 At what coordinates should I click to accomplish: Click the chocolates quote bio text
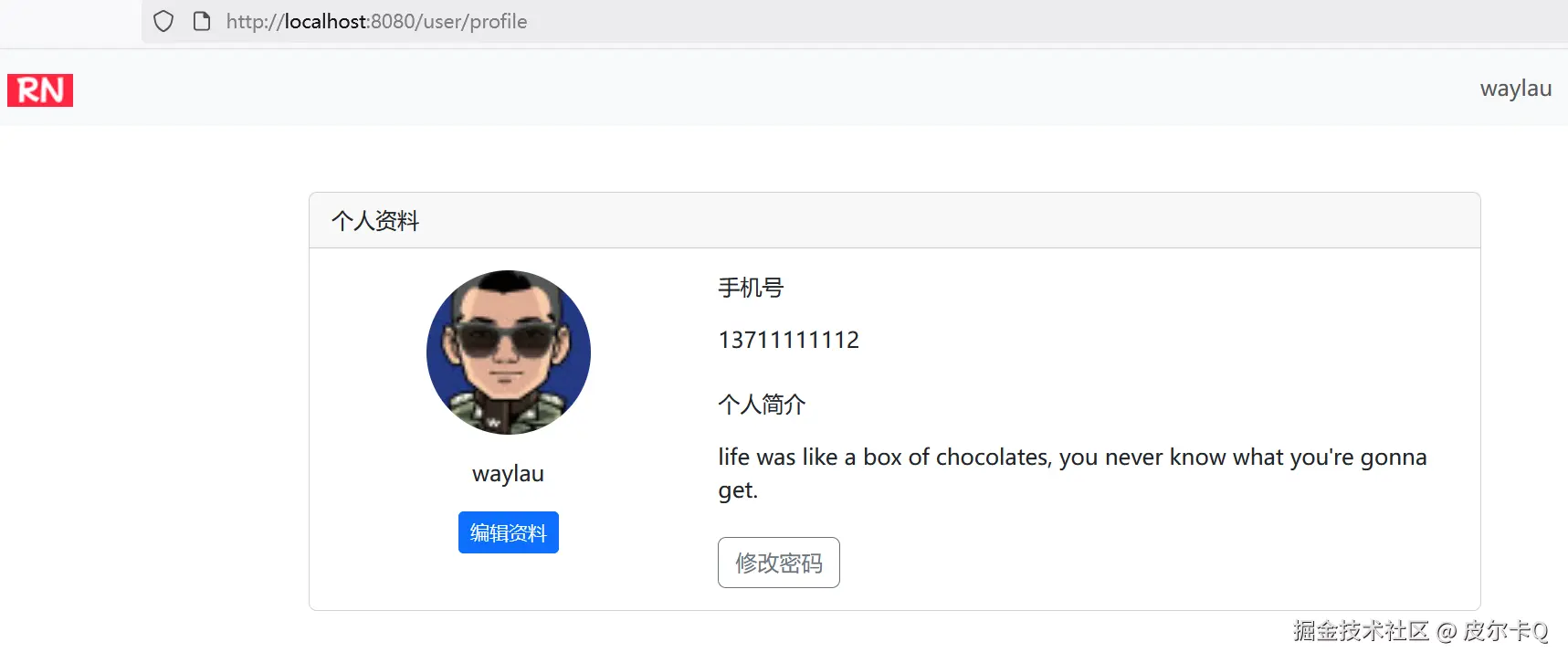coord(1072,473)
